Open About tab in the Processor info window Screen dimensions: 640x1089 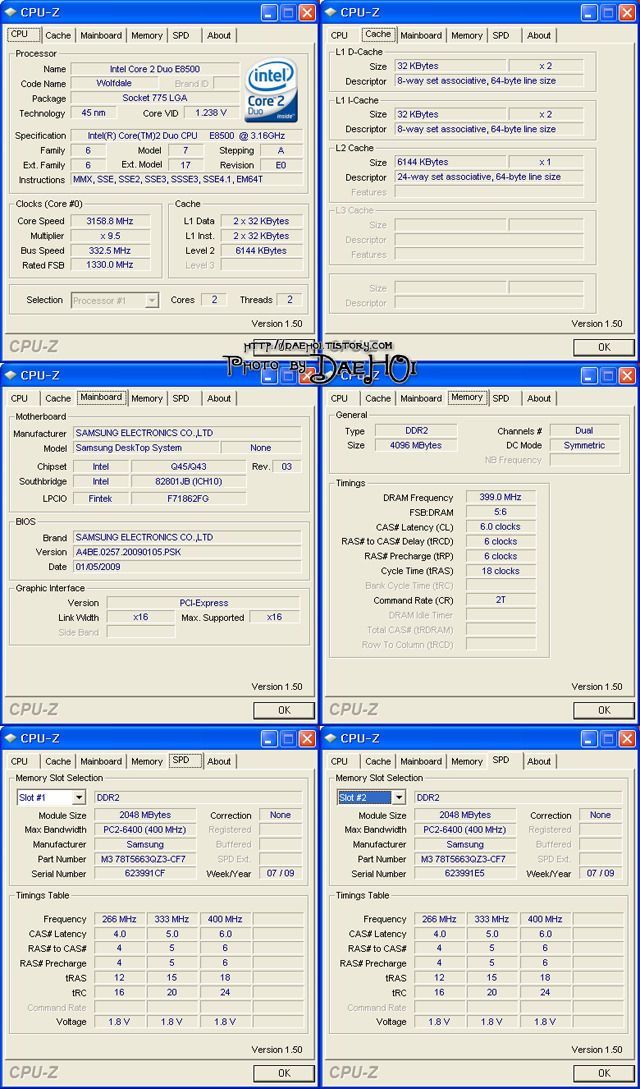tap(219, 35)
